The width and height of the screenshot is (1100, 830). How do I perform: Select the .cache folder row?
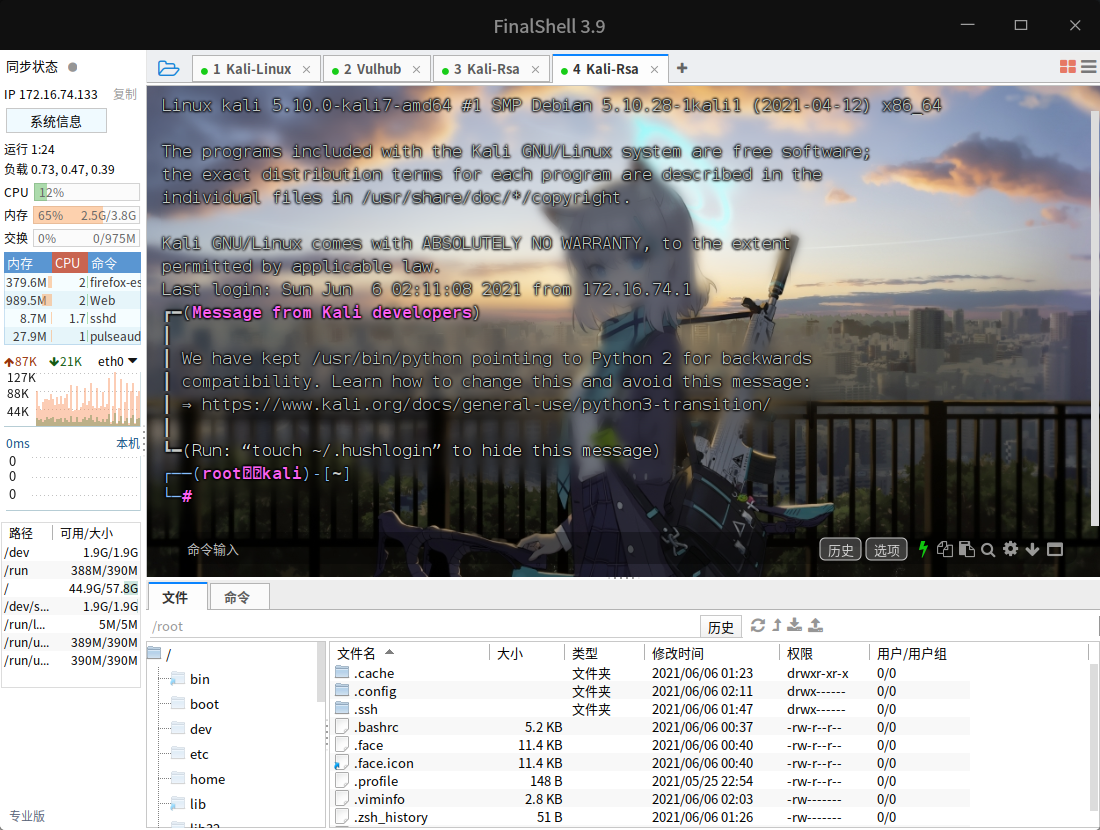point(652,674)
